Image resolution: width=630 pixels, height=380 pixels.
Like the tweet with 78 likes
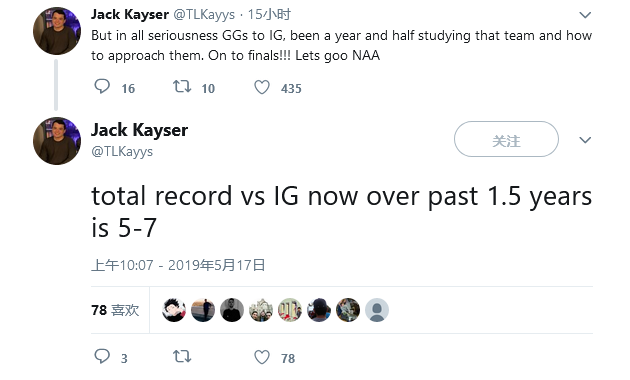pos(262,357)
